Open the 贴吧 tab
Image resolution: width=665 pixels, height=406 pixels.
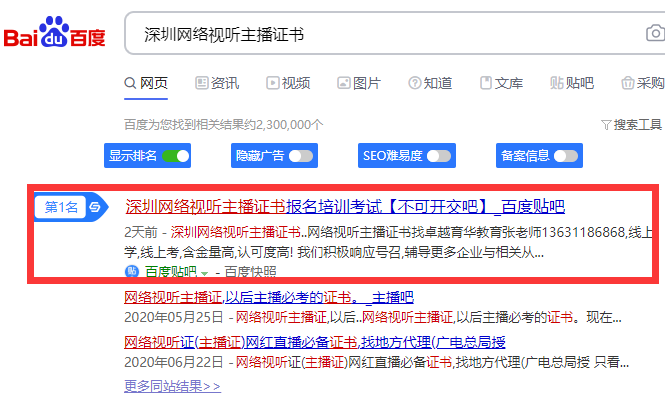point(572,83)
